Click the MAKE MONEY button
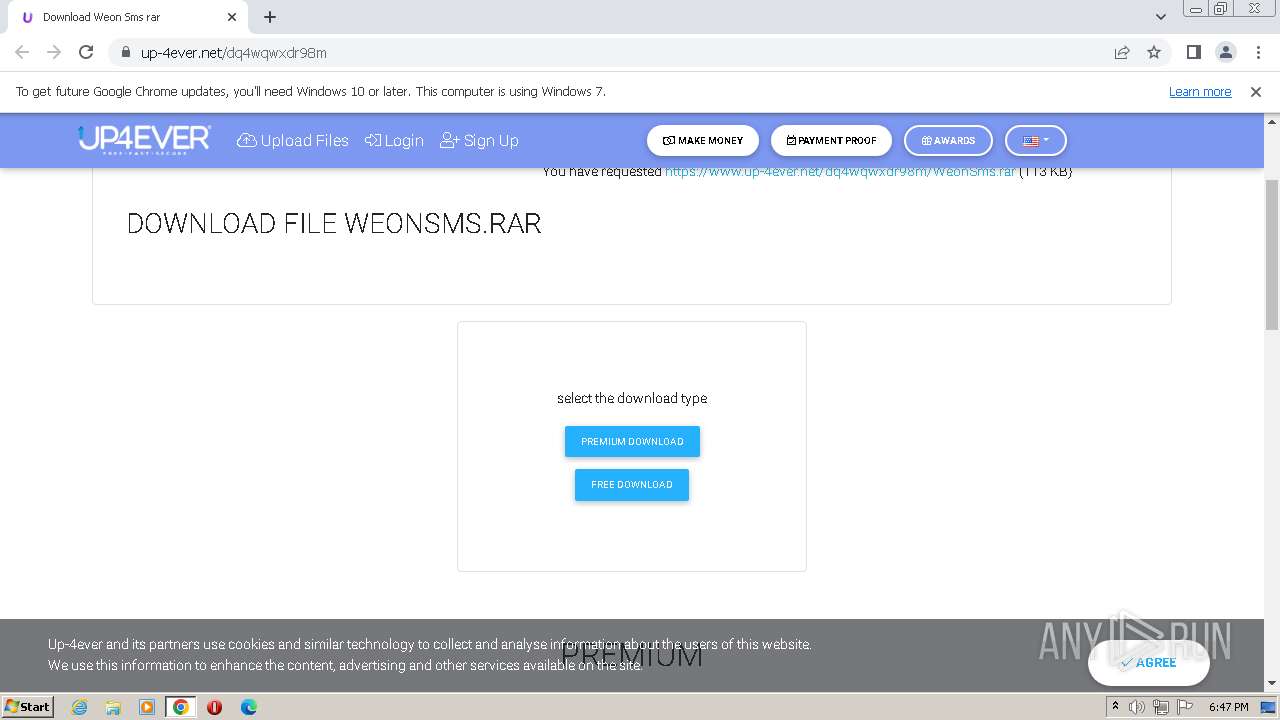1280x720 pixels. 703,140
